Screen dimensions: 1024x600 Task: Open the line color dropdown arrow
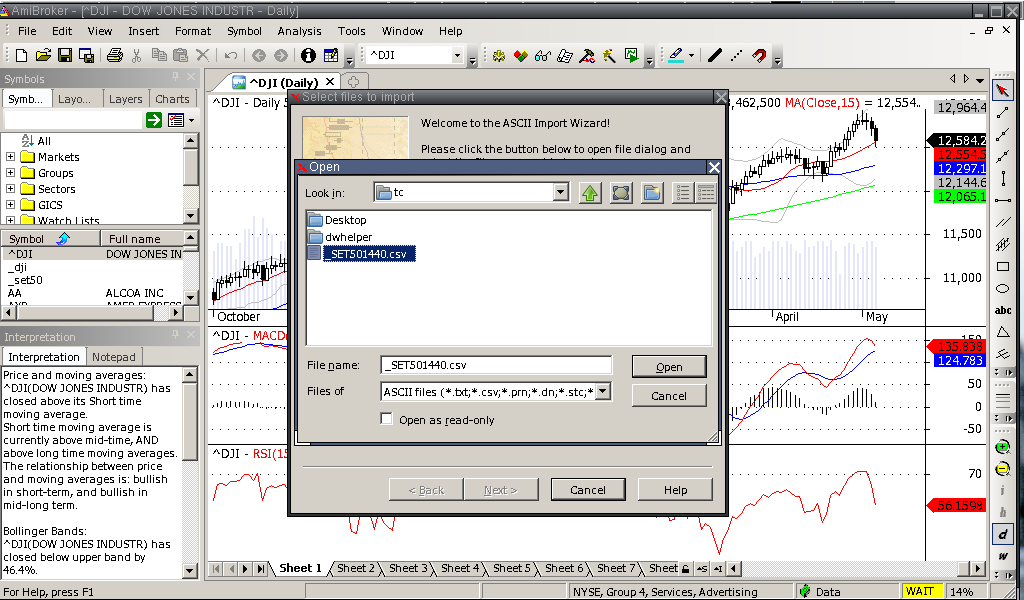[x=692, y=55]
